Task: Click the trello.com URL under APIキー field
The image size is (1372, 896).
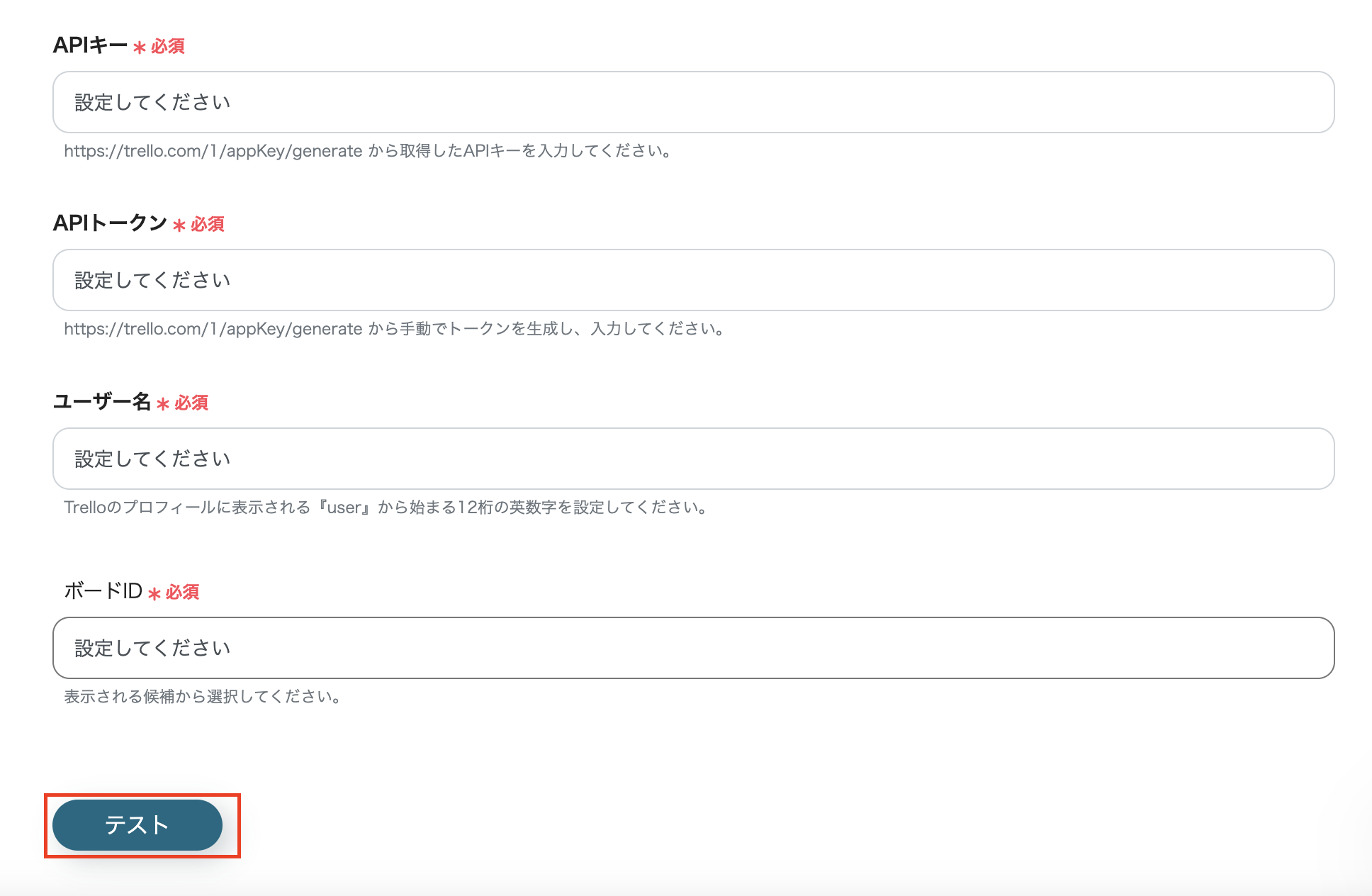Action: [x=213, y=151]
